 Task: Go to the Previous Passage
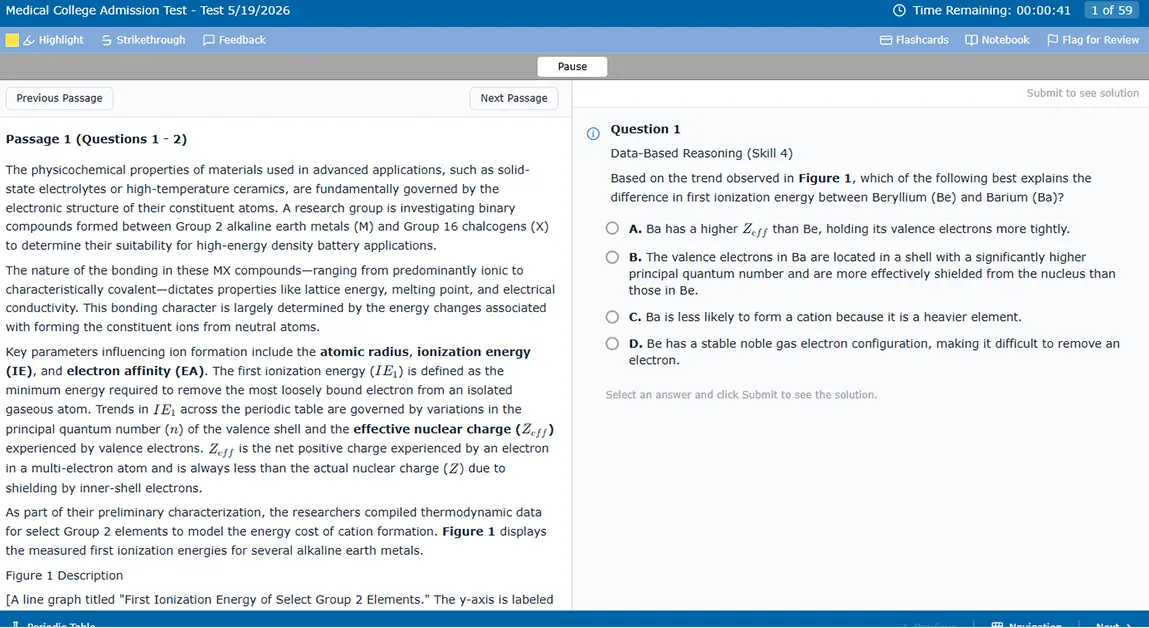point(59,98)
